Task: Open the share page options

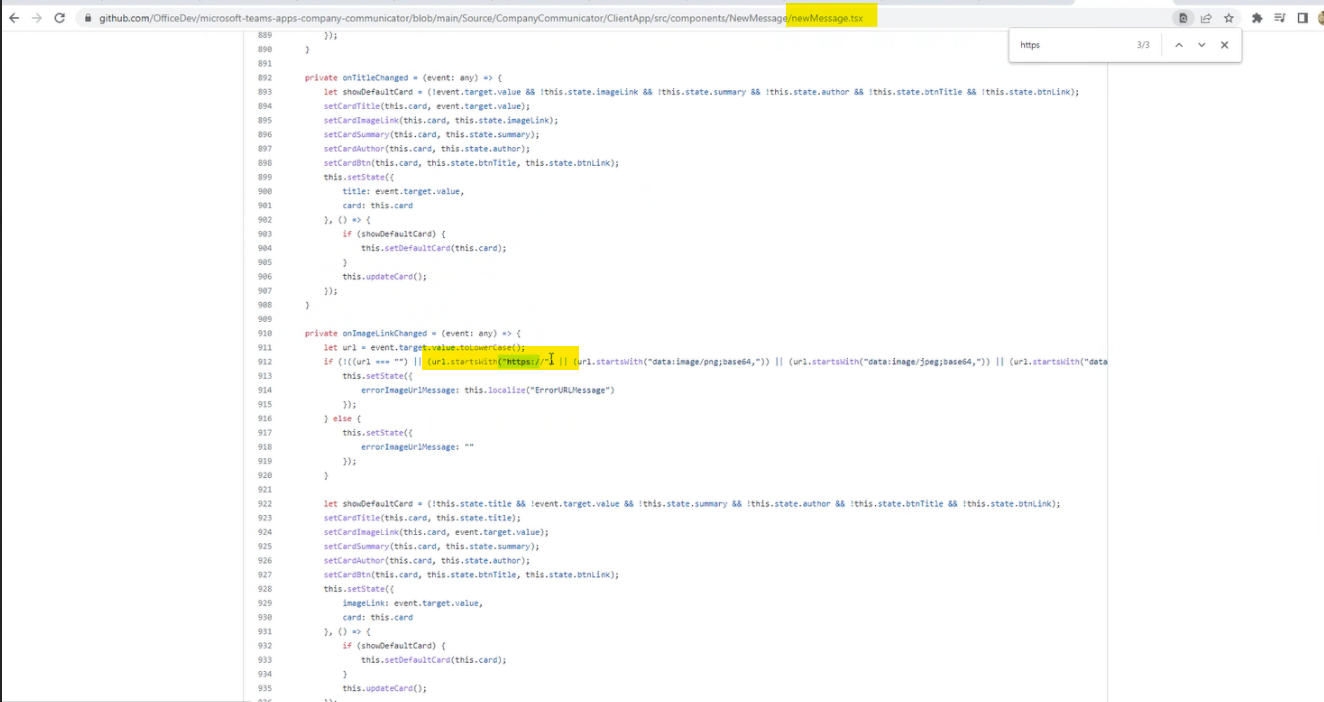Action: pyautogui.click(x=1206, y=17)
